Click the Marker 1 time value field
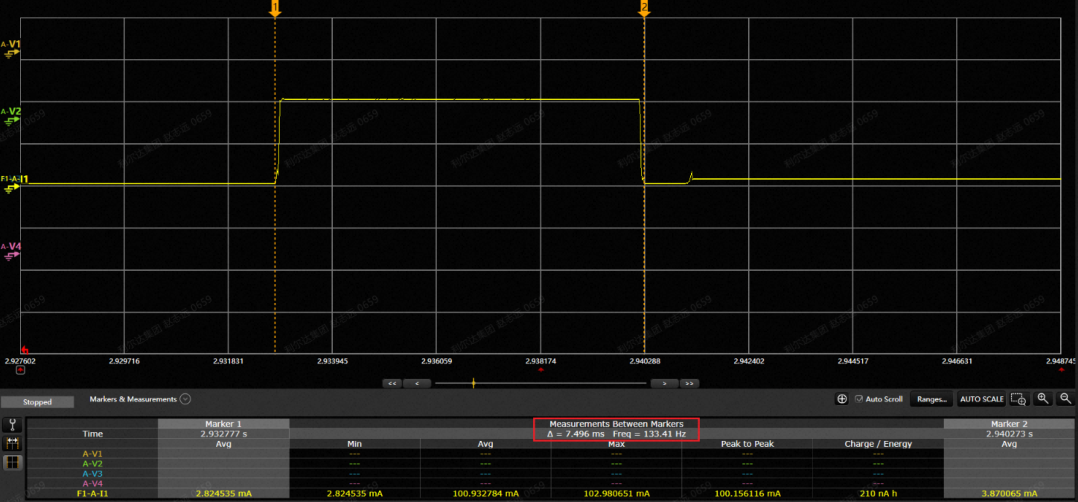 pyautogui.click(x=223, y=434)
